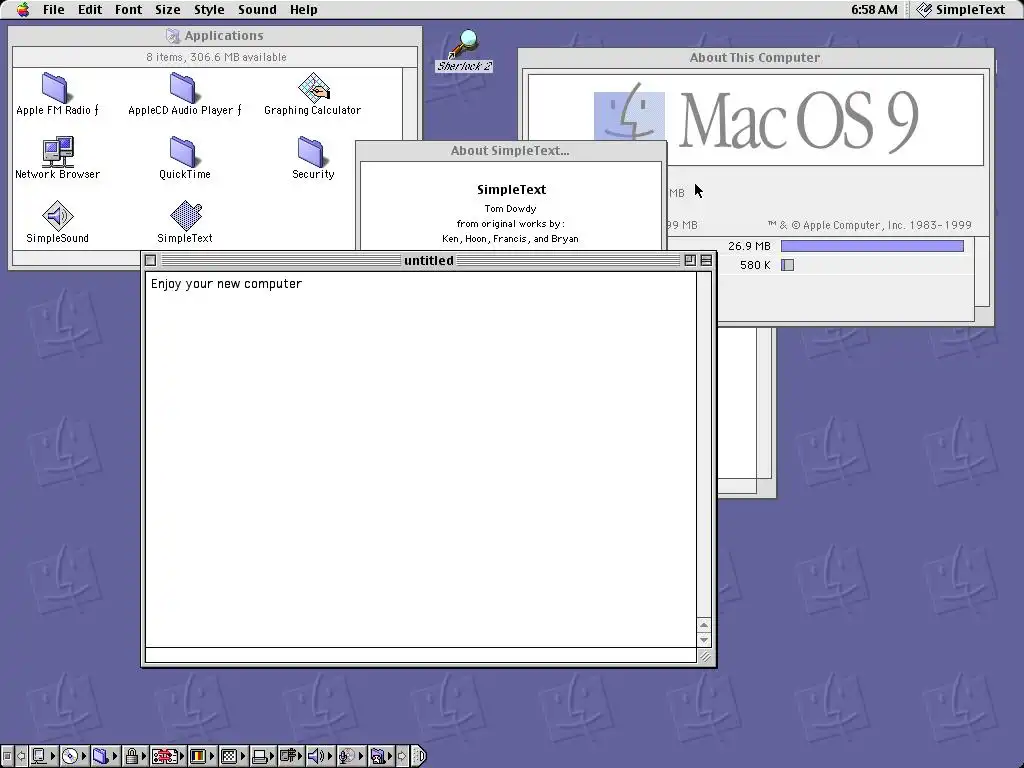The width and height of the screenshot is (1024, 768).
Task: Open the Keychain padlock control strip module
Action: point(135,756)
